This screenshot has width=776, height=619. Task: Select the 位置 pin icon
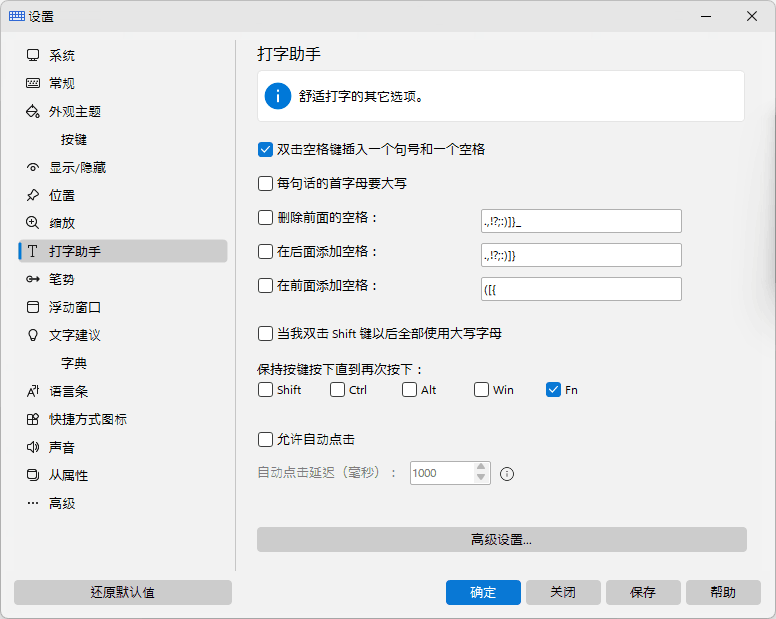coord(33,195)
